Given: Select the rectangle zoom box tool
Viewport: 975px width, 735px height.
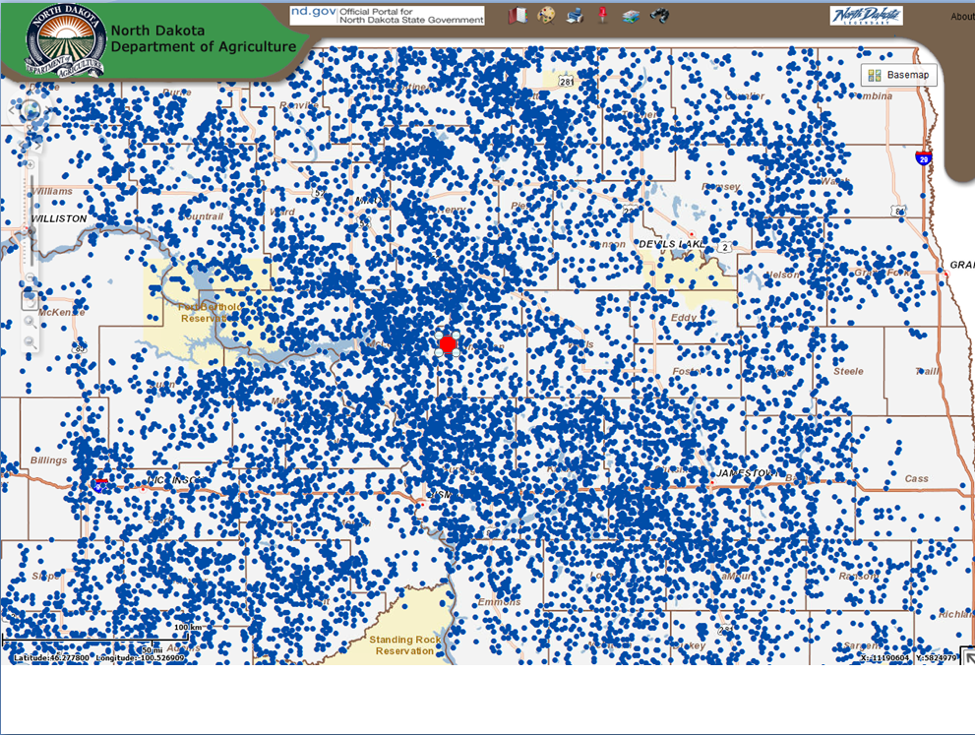Looking at the screenshot, I should coord(30,299).
